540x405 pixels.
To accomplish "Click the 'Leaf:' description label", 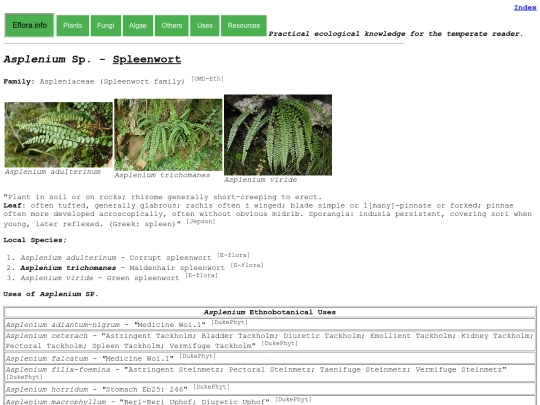I will click(14, 206).
